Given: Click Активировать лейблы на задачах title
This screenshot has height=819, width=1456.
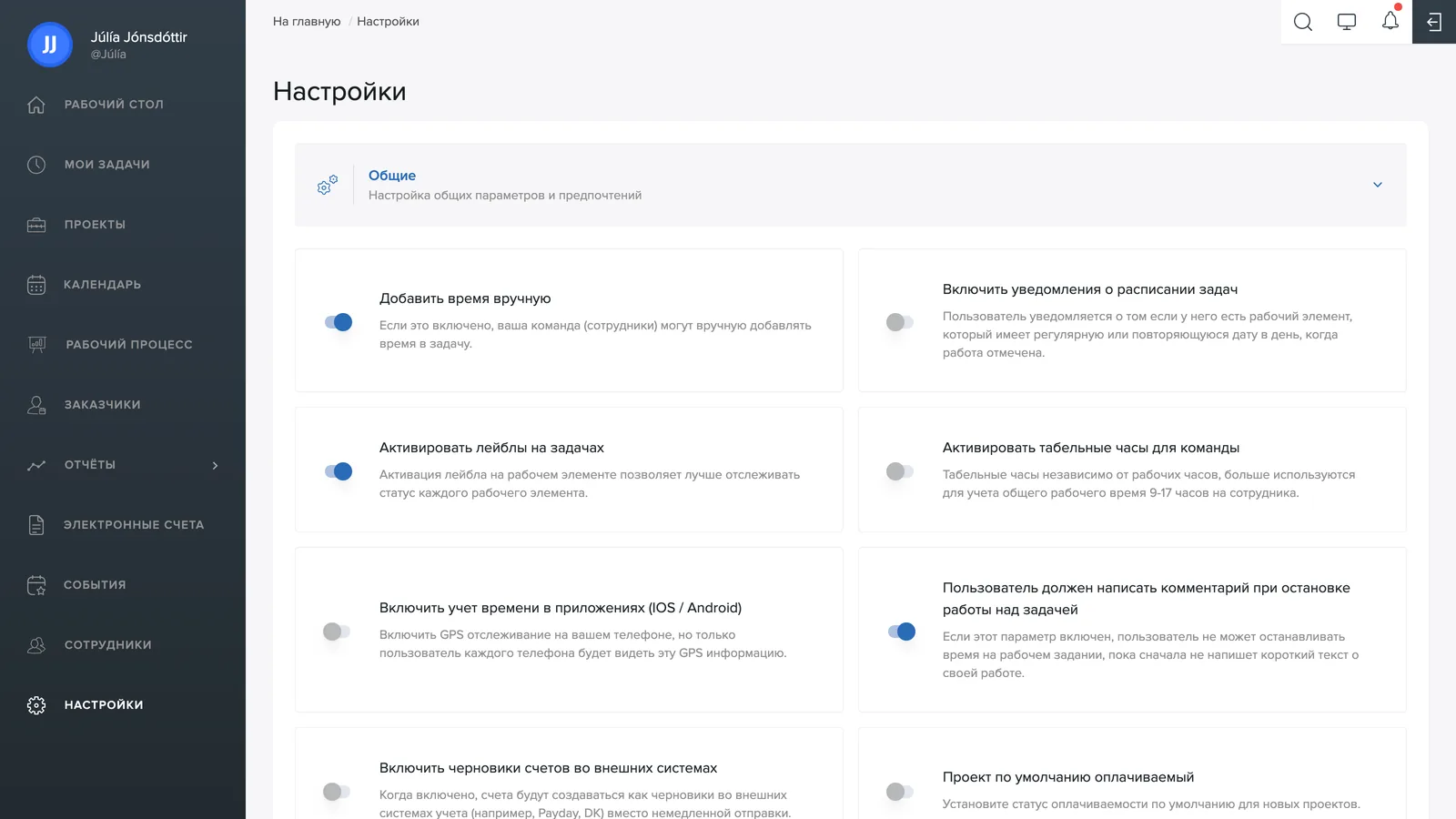Looking at the screenshot, I should click(x=491, y=448).
